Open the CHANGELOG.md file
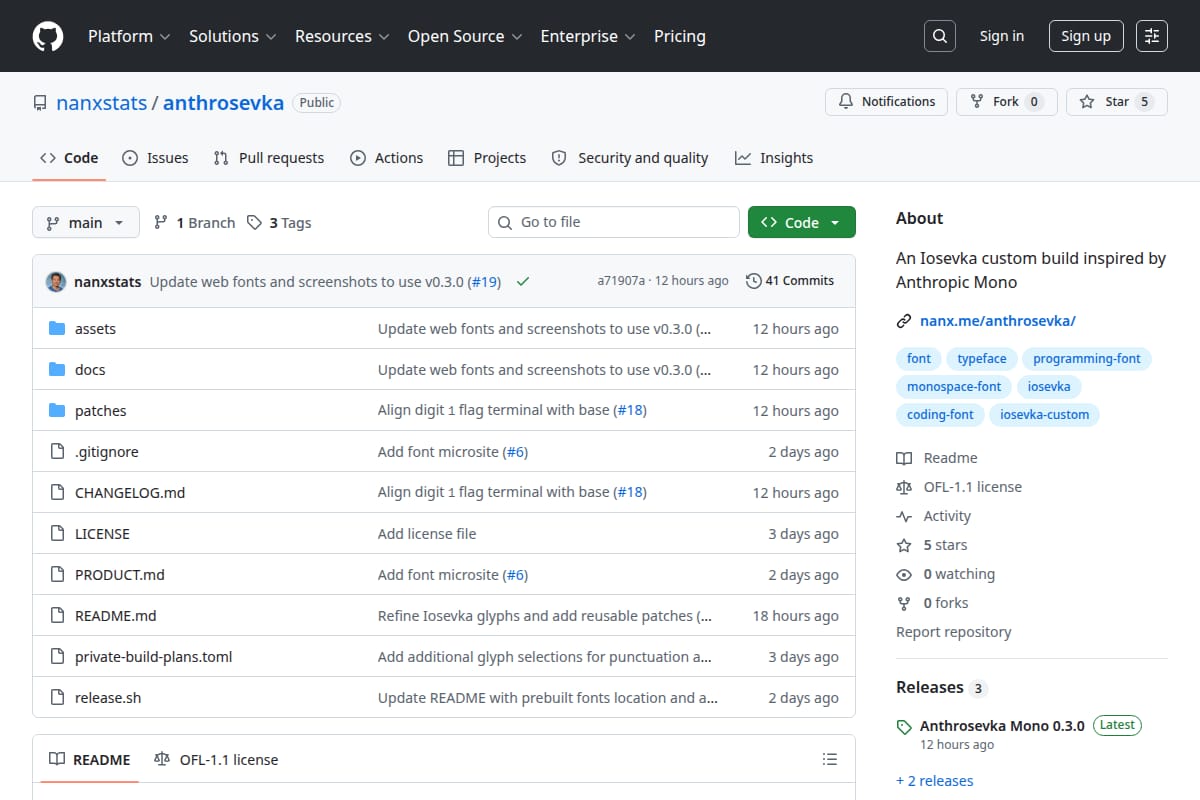This screenshot has height=800, width=1200. (x=130, y=493)
